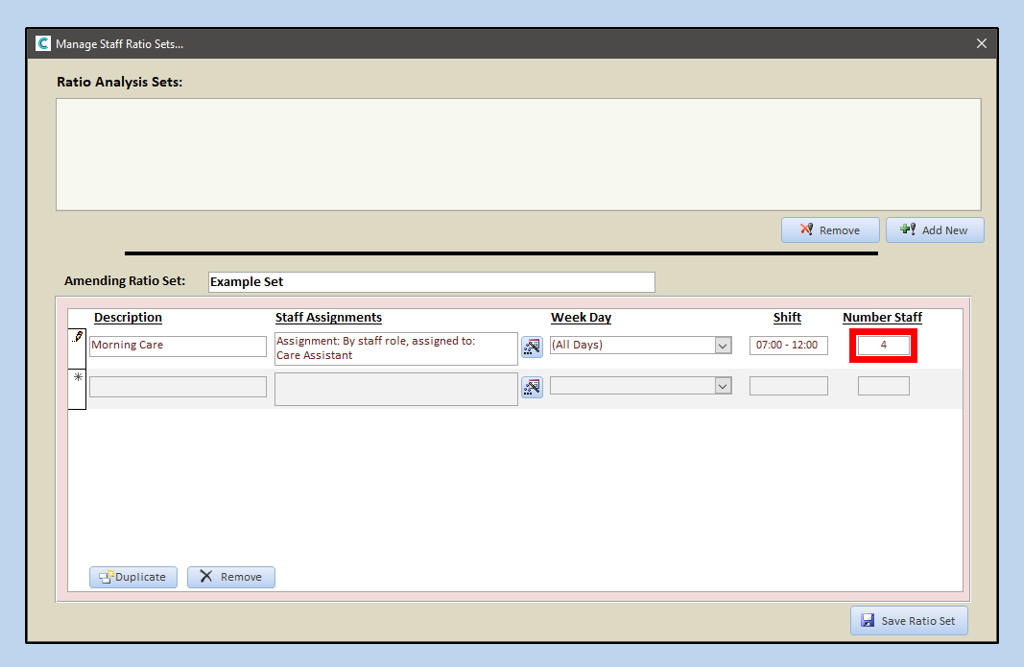Click the application logo in the title bar
Viewport: 1024px width, 667px height.
click(x=43, y=44)
